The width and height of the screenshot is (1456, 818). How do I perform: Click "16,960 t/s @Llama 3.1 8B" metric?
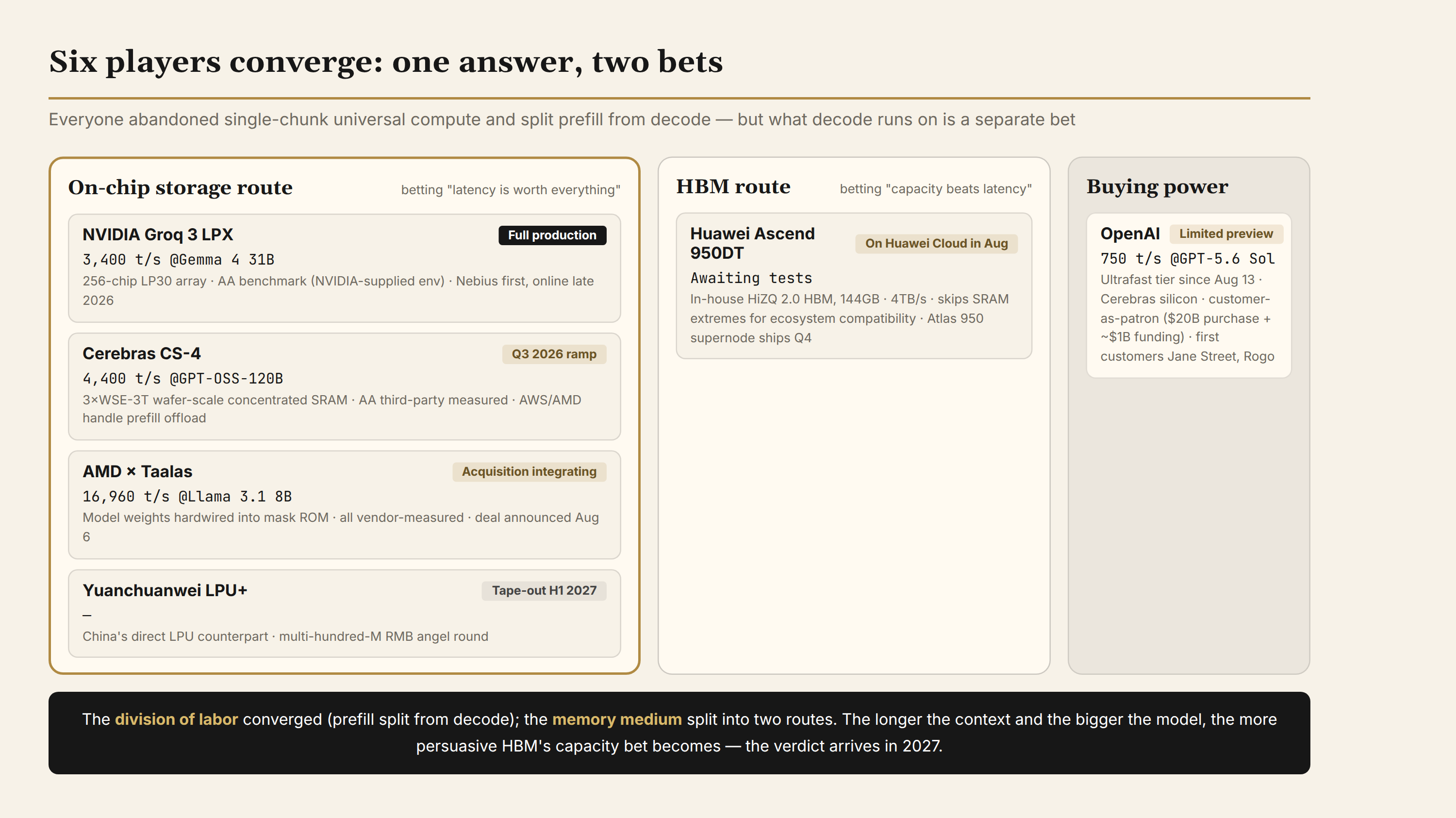(188, 496)
